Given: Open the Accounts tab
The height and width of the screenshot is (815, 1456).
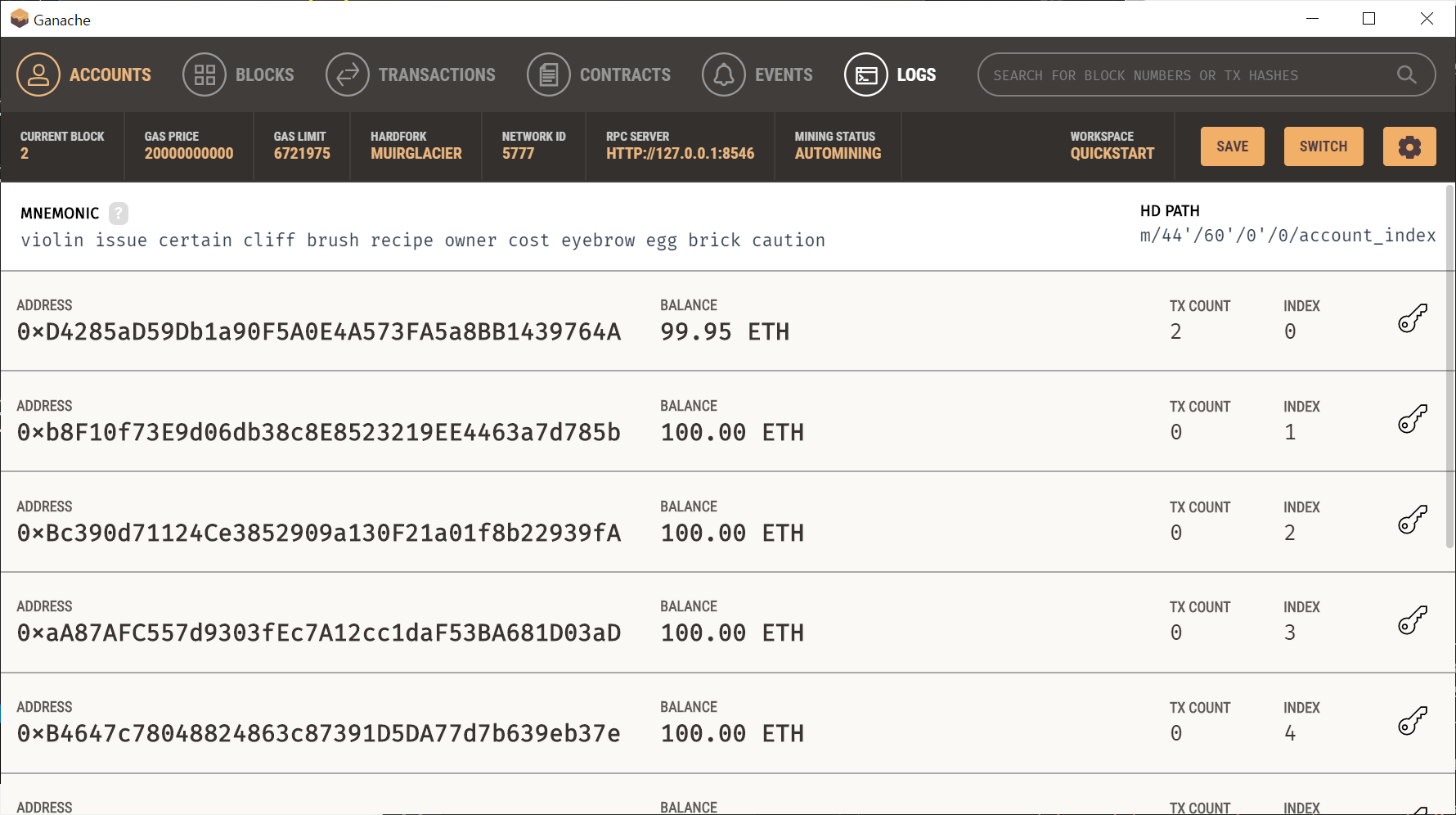Looking at the screenshot, I should pyautogui.click(x=84, y=74).
